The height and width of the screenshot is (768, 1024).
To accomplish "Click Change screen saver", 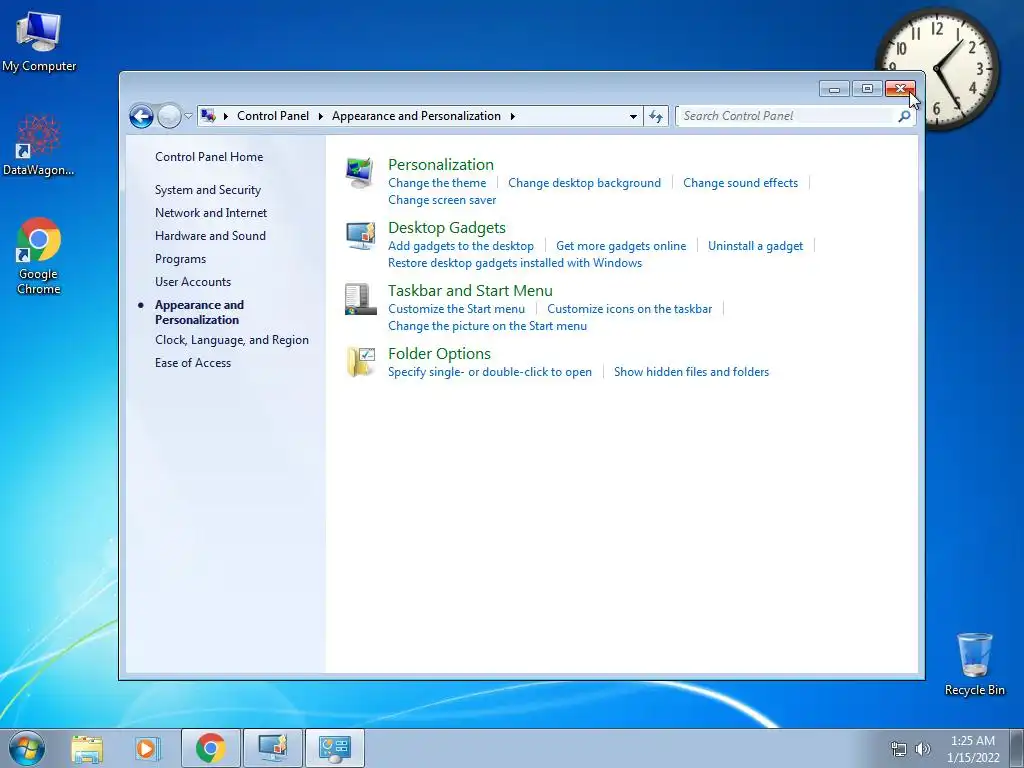I will (442, 200).
